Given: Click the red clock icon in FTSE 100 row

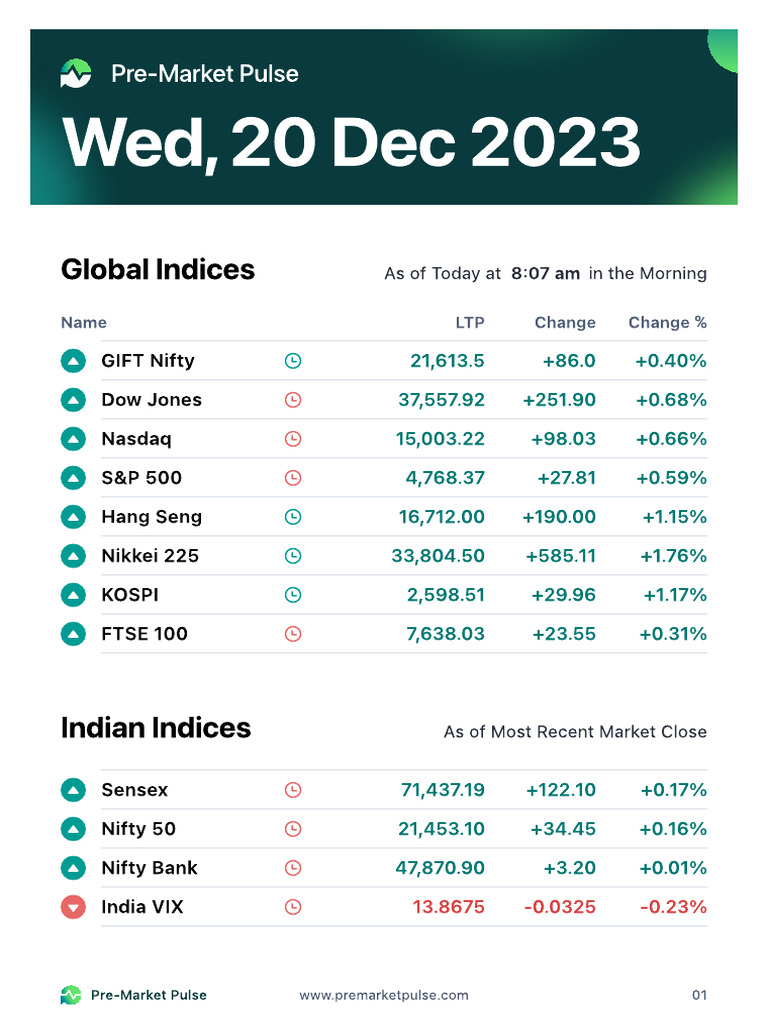Looking at the screenshot, I should 293,634.
